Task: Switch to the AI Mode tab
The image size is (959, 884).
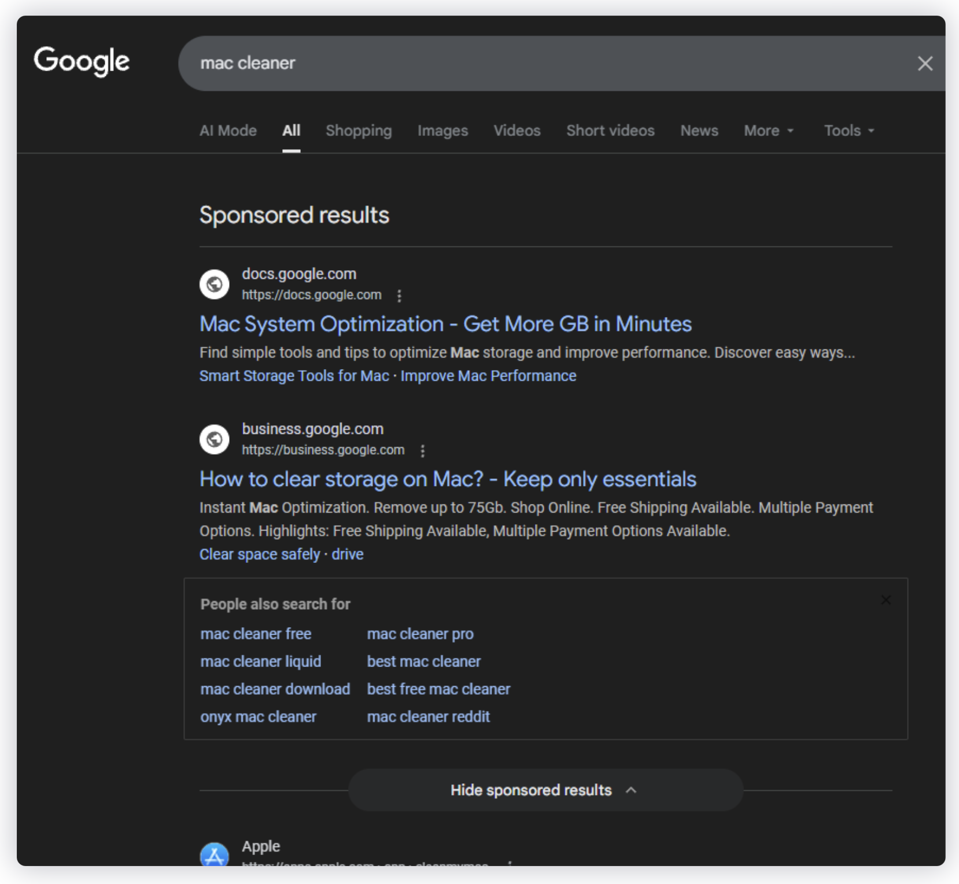Action: coord(227,130)
